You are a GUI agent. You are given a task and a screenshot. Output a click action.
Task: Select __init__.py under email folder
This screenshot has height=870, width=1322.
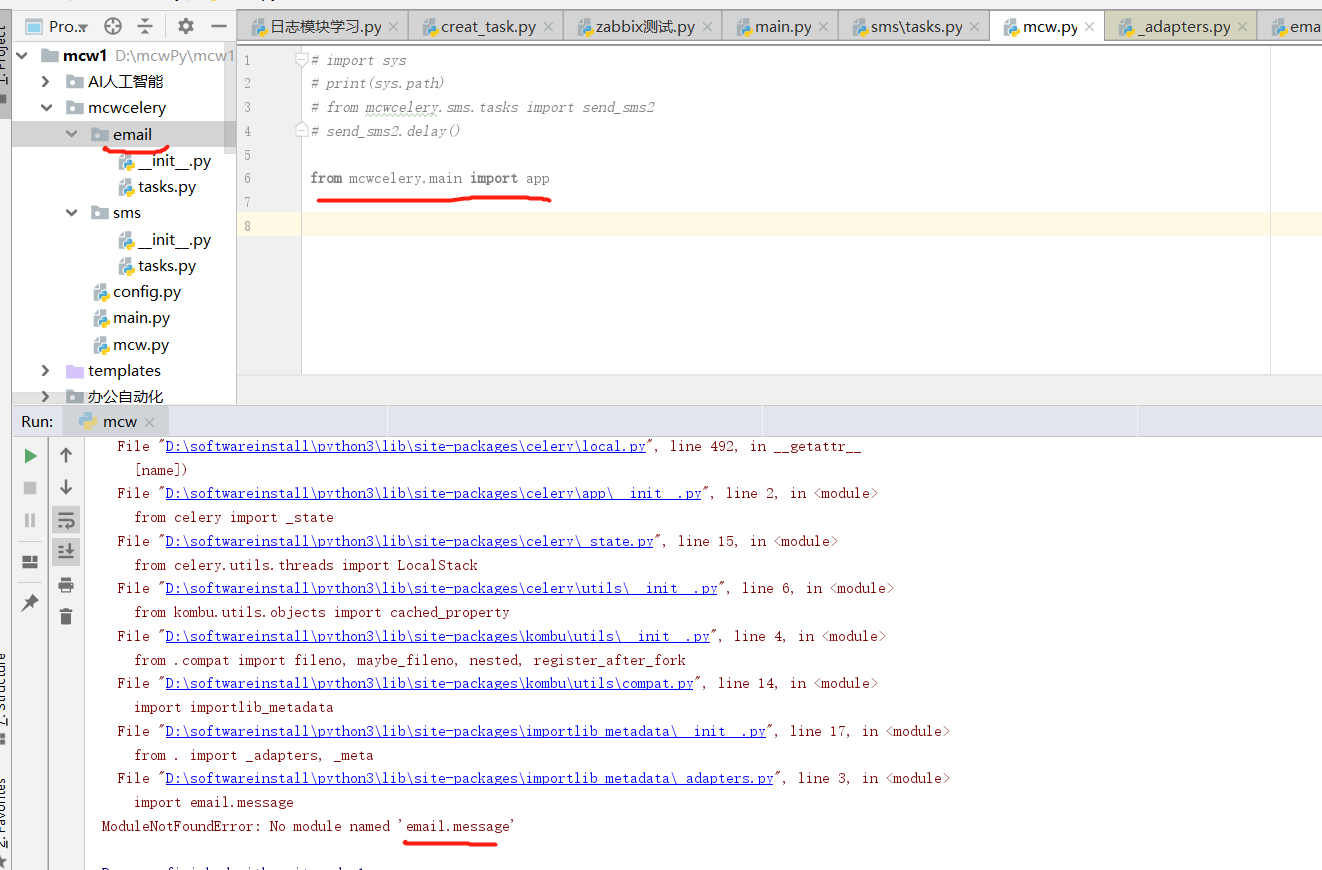pos(165,161)
